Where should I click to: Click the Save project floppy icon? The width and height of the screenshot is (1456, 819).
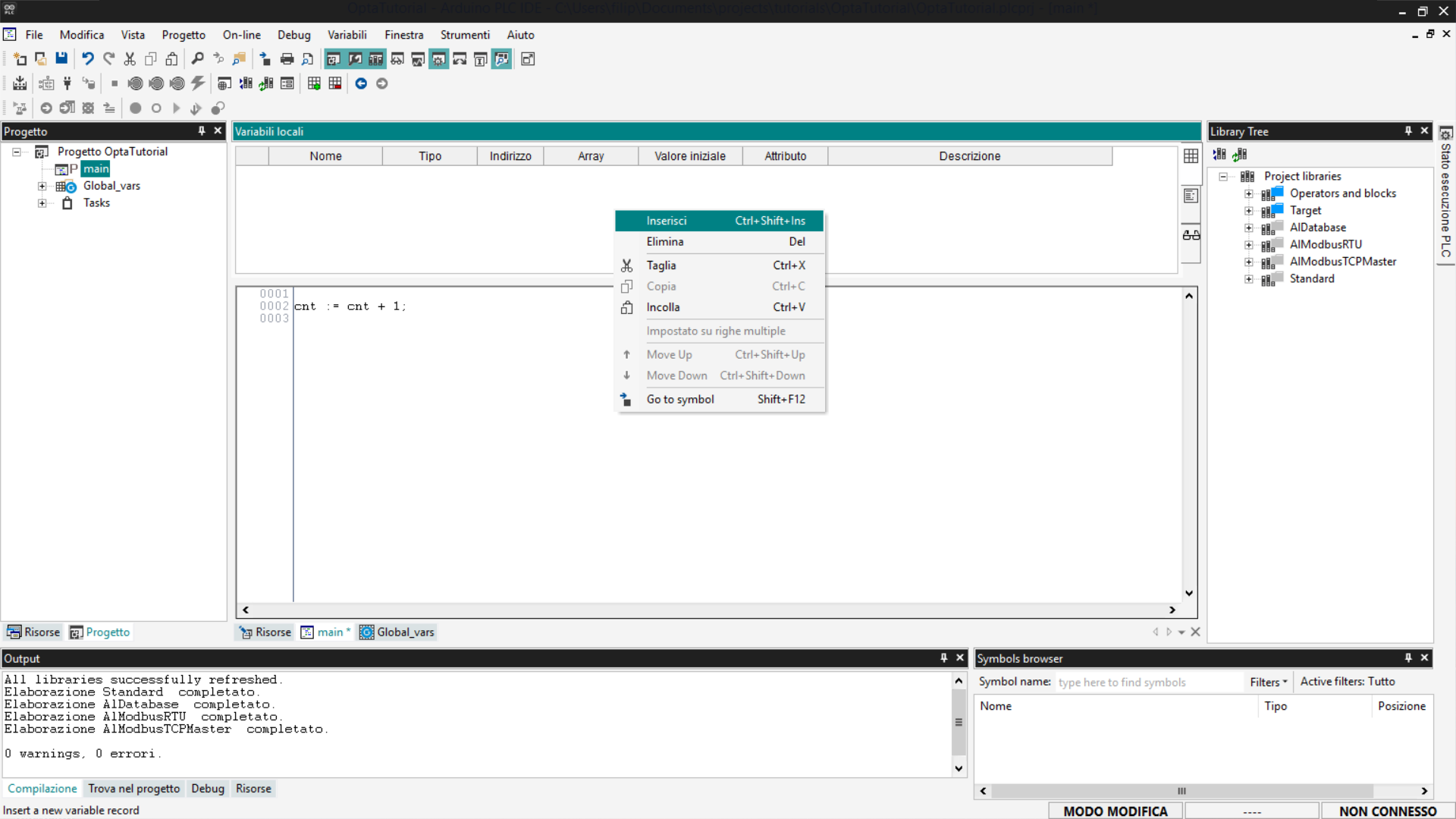pyautogui.click(x=61, y=58)
